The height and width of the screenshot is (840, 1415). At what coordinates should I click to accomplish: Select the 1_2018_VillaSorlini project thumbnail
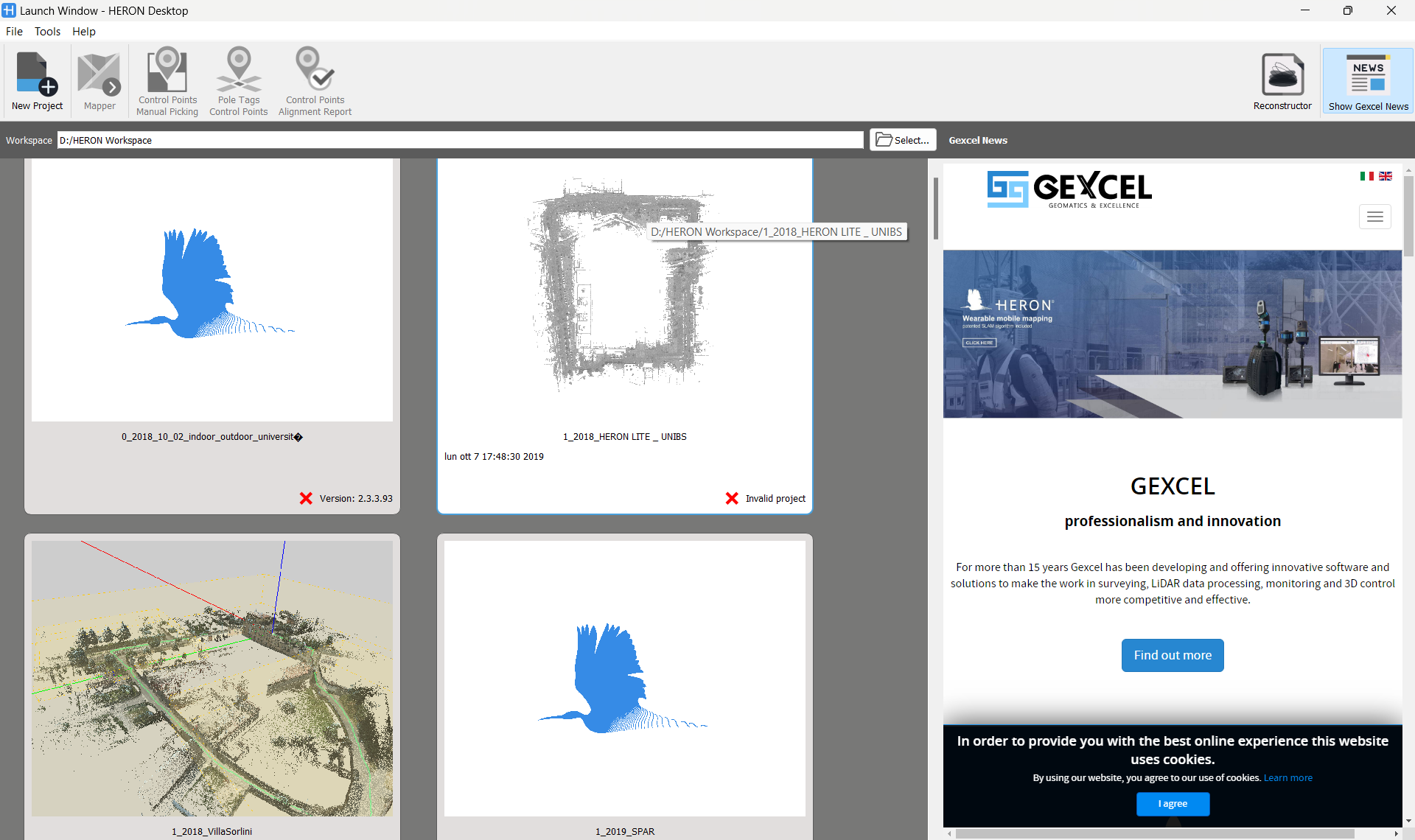click(212, 678)
